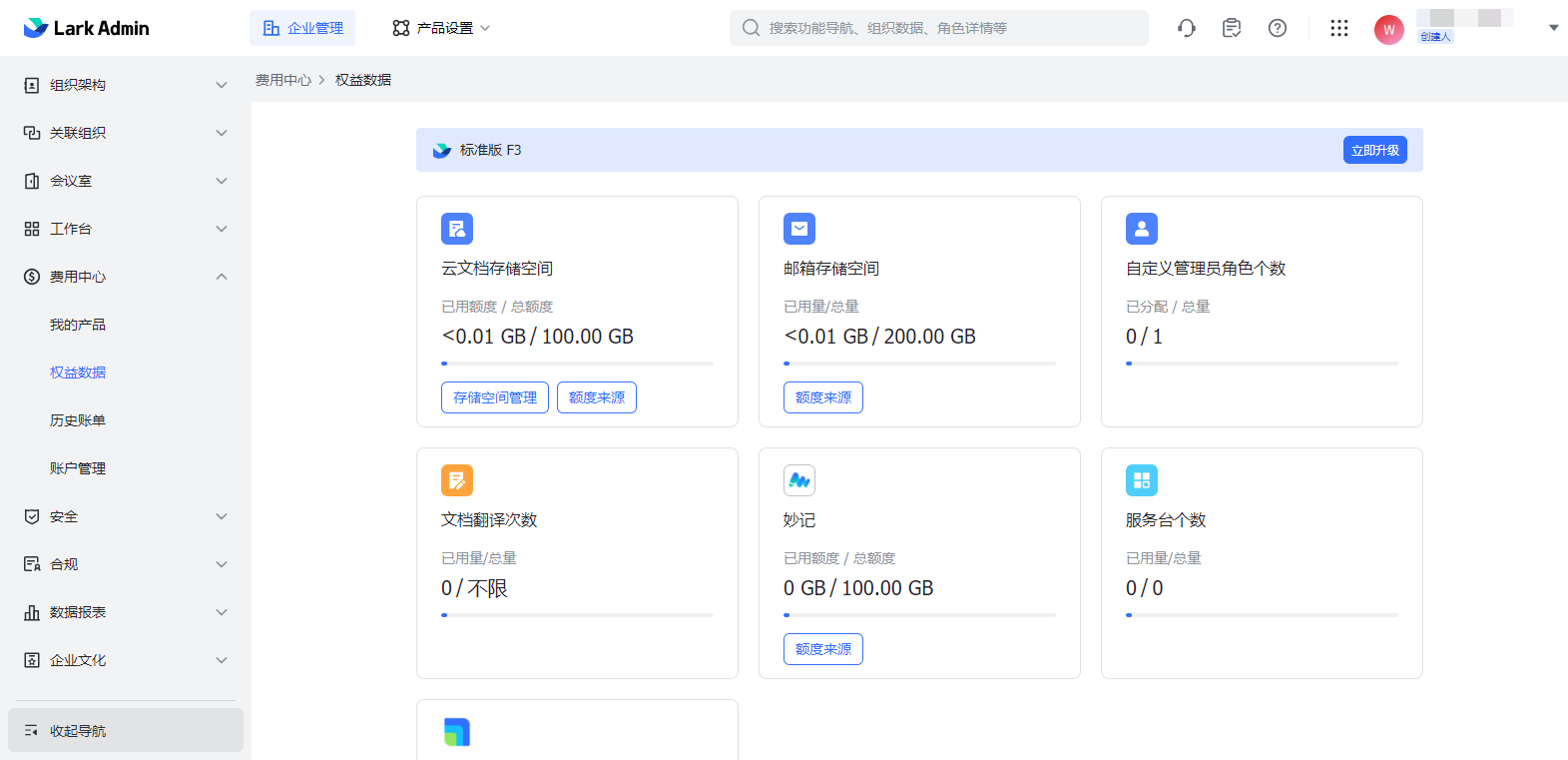Expand the 工作台 menu chevron

(x=222, y=229)
